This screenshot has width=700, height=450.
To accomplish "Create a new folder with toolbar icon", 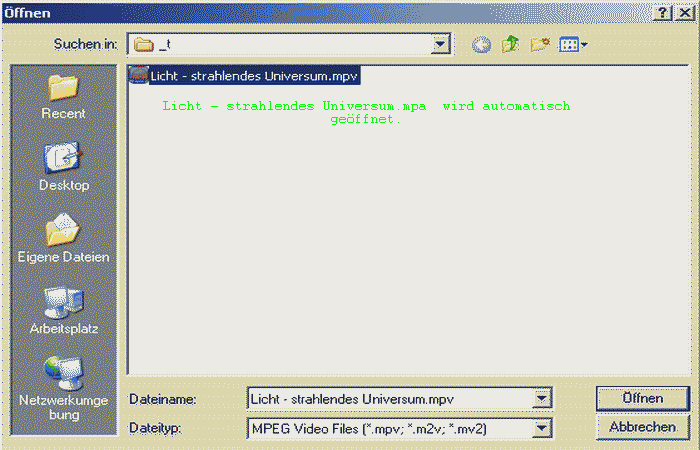I will click(541, 45).
